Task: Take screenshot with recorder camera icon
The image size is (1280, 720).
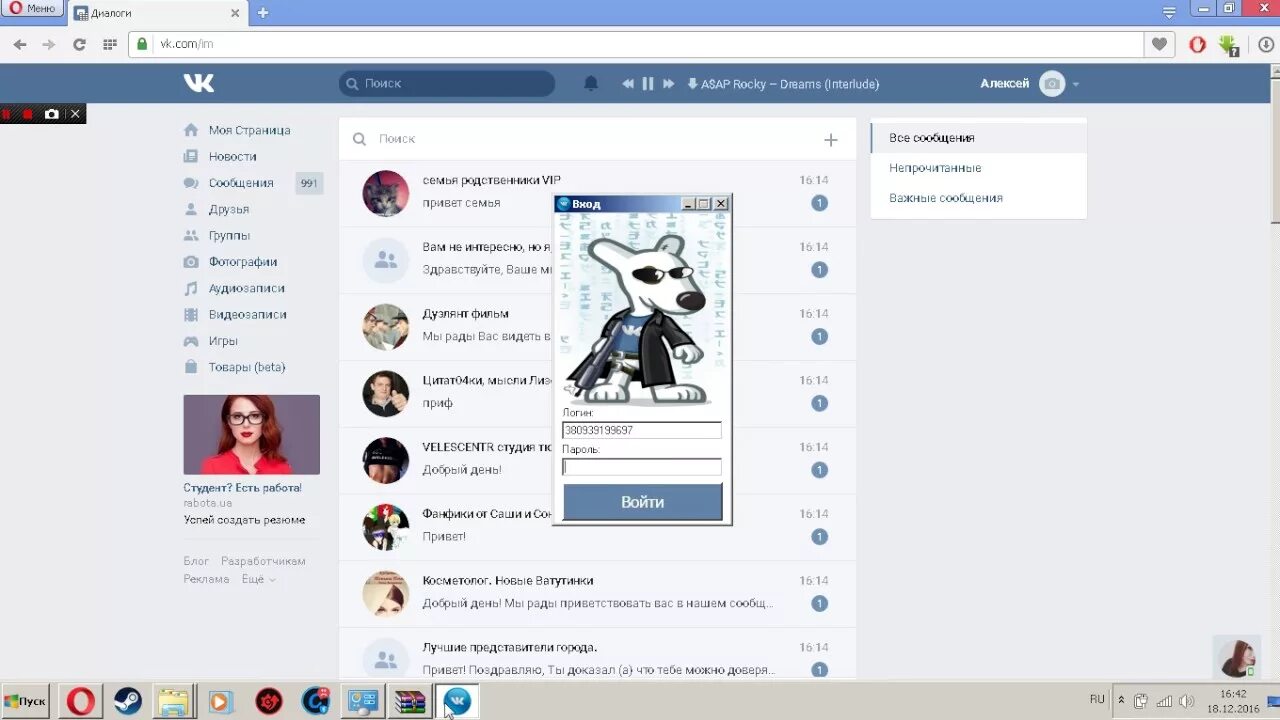Action: pyautogui.click(x=52, y=114)
